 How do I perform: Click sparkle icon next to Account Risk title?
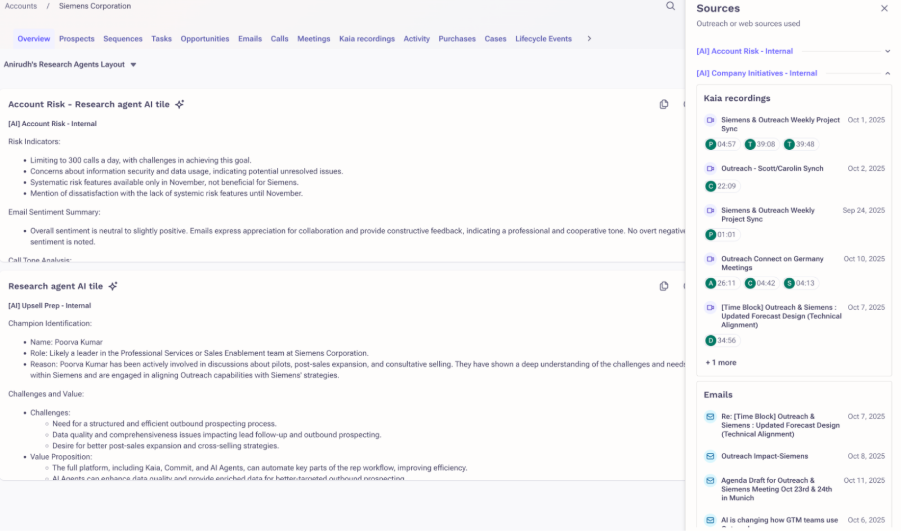180,104
